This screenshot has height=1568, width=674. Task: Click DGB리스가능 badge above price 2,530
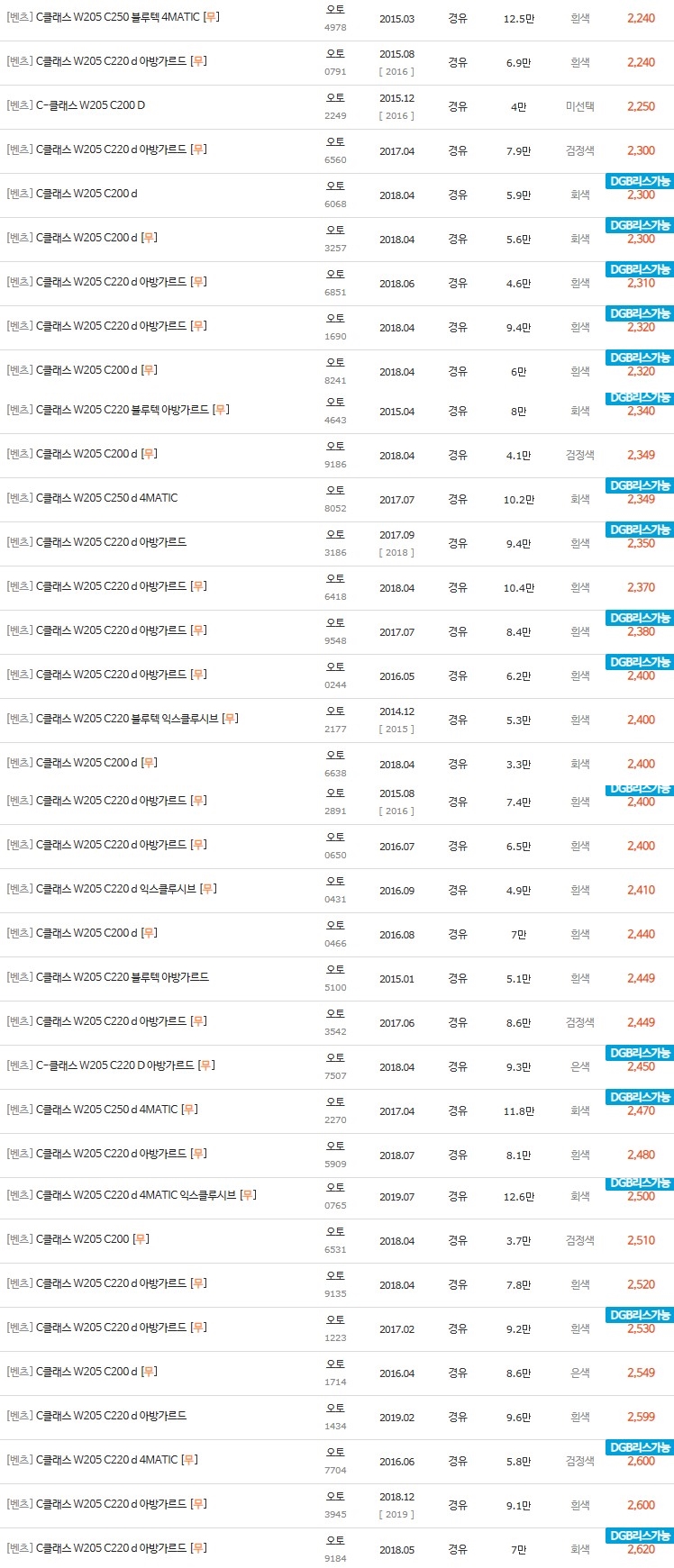coord(640,1315)
